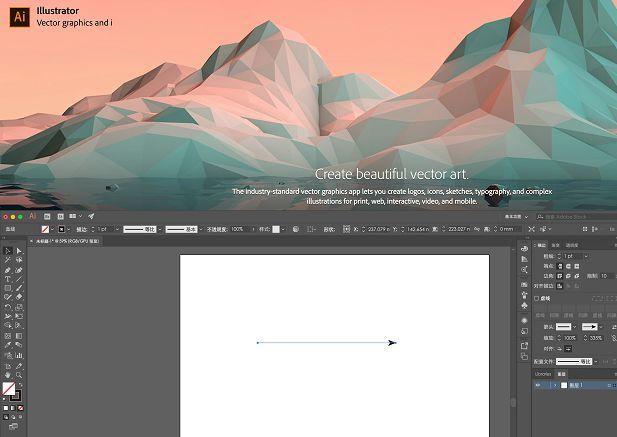The image size is (617, 437).
Task: Toggle visibility eye of layer 1
Action: click(x=538, y=385)
